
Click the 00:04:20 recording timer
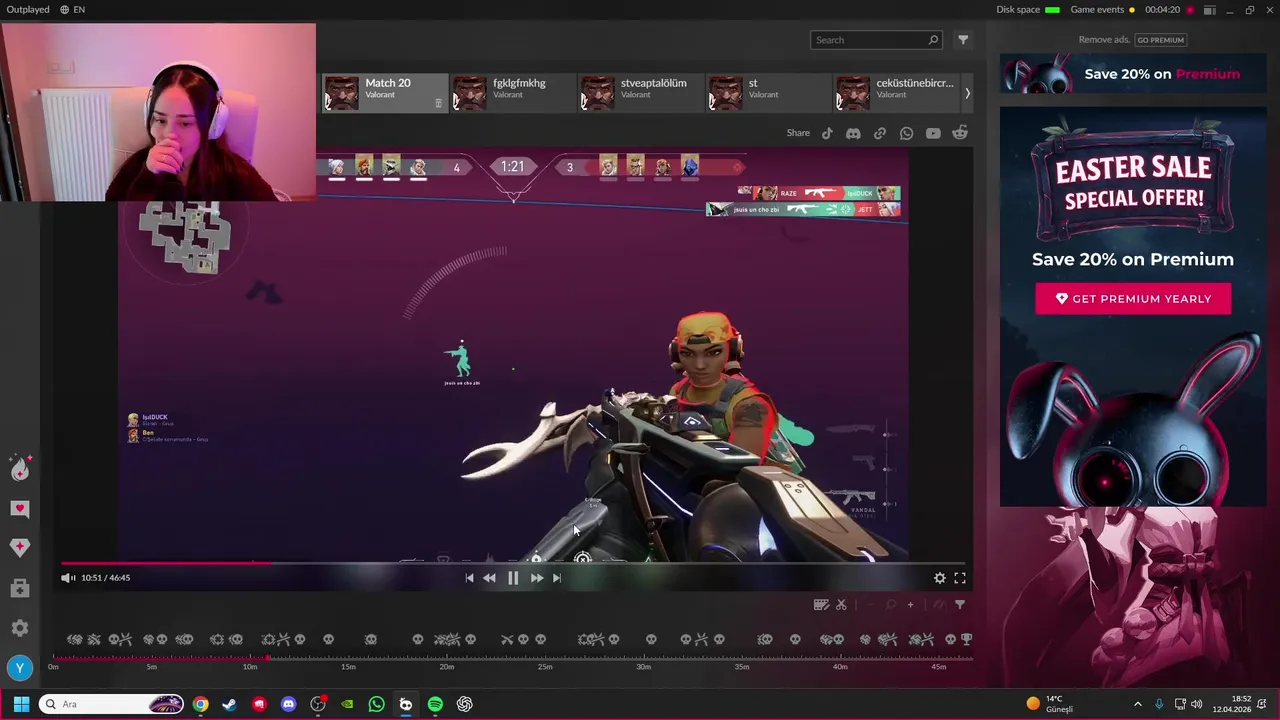[x=1161, y=10]
